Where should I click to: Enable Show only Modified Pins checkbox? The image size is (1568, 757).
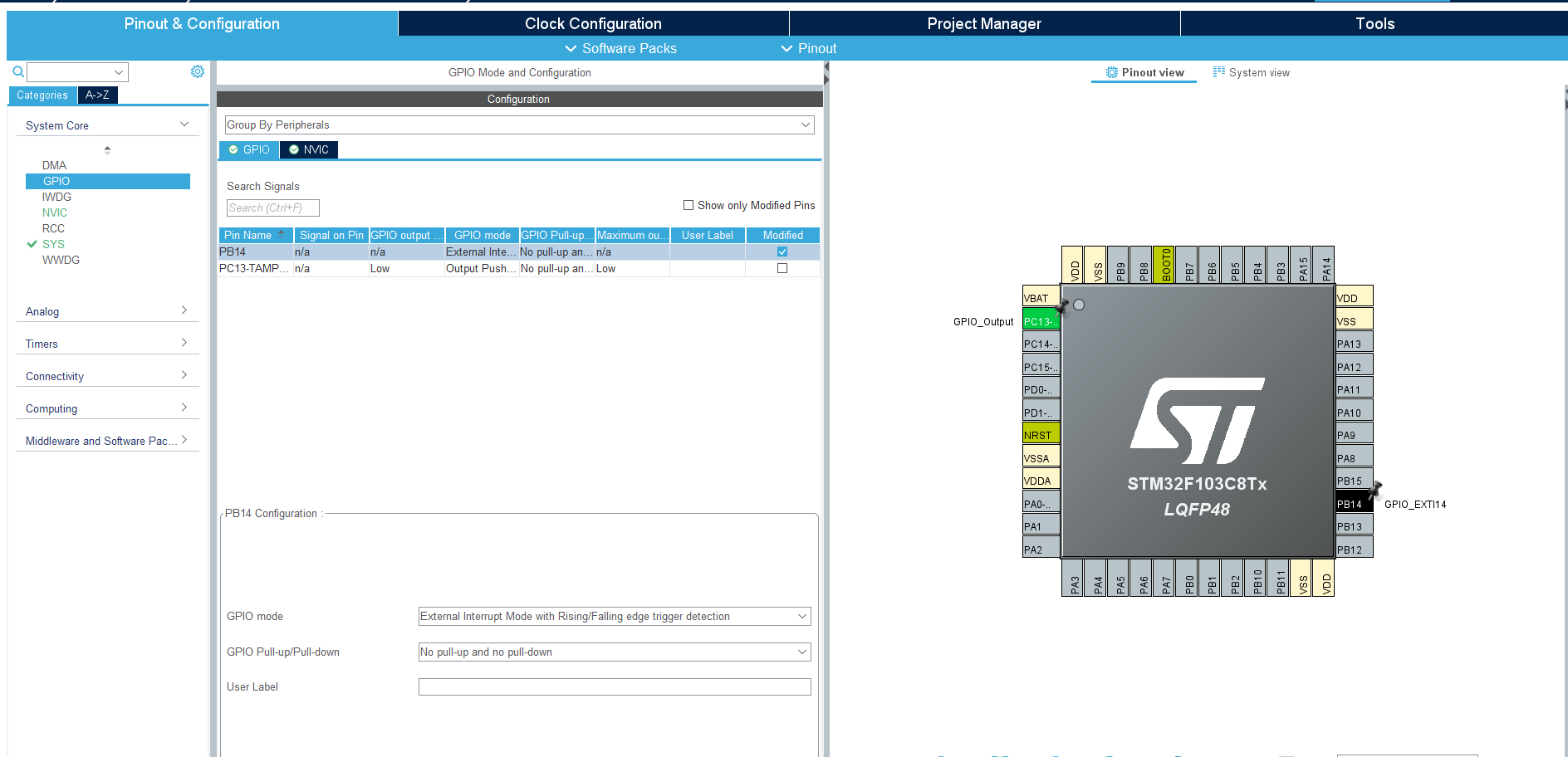coord(688,205)
